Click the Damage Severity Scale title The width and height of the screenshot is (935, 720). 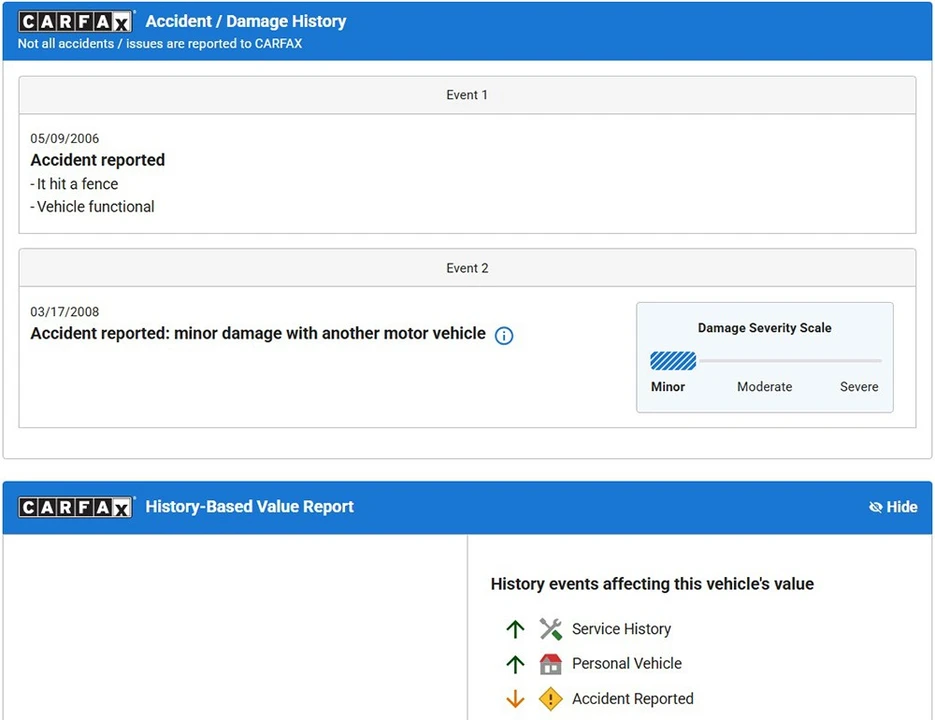point(764,327)
